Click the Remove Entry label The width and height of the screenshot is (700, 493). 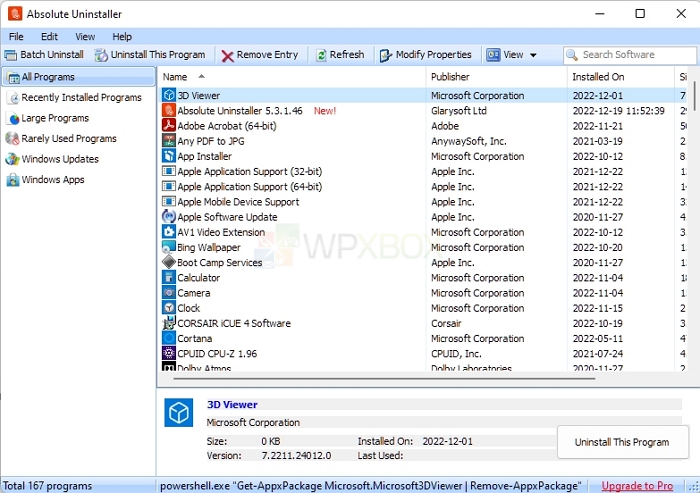click(x=267, y=54)
